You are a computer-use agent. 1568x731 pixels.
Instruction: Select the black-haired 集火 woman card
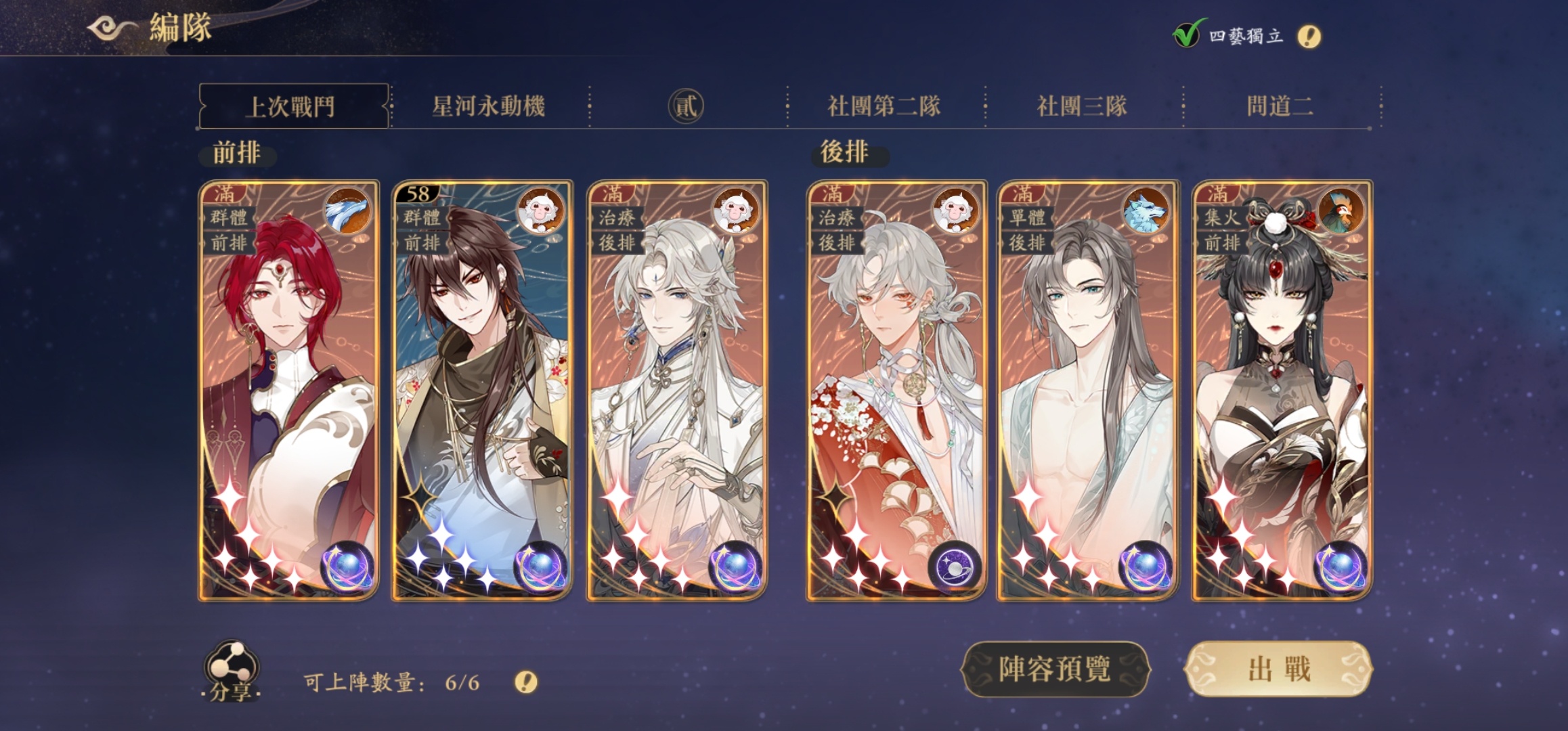[x=1282, y=391]
